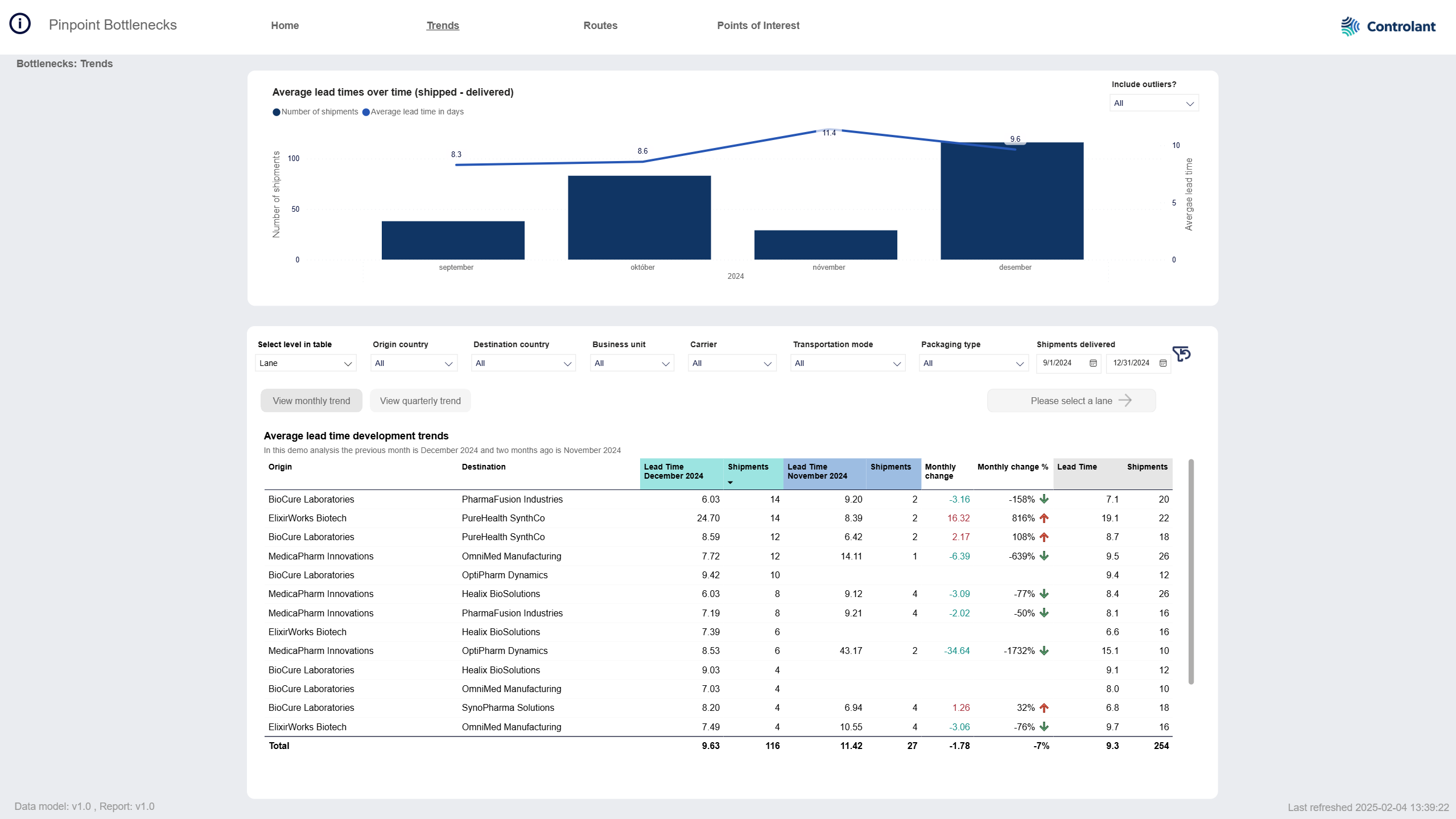The height and width of the screenshot is (819, 1456).
Task: Click the Destination country filter dropdown
Action: (522, 362)
